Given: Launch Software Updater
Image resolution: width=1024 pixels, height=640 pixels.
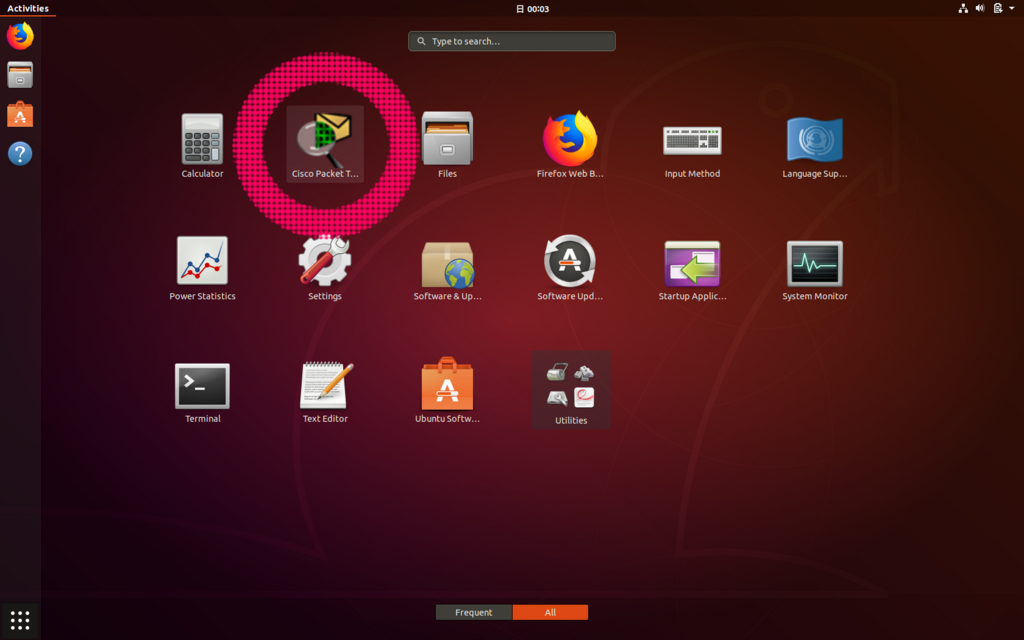Looking at the screenshot, I should [569, 267].
